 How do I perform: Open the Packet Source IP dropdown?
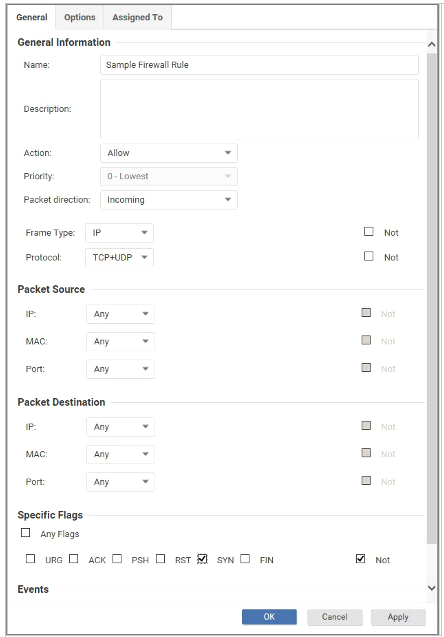pos(120,314)
